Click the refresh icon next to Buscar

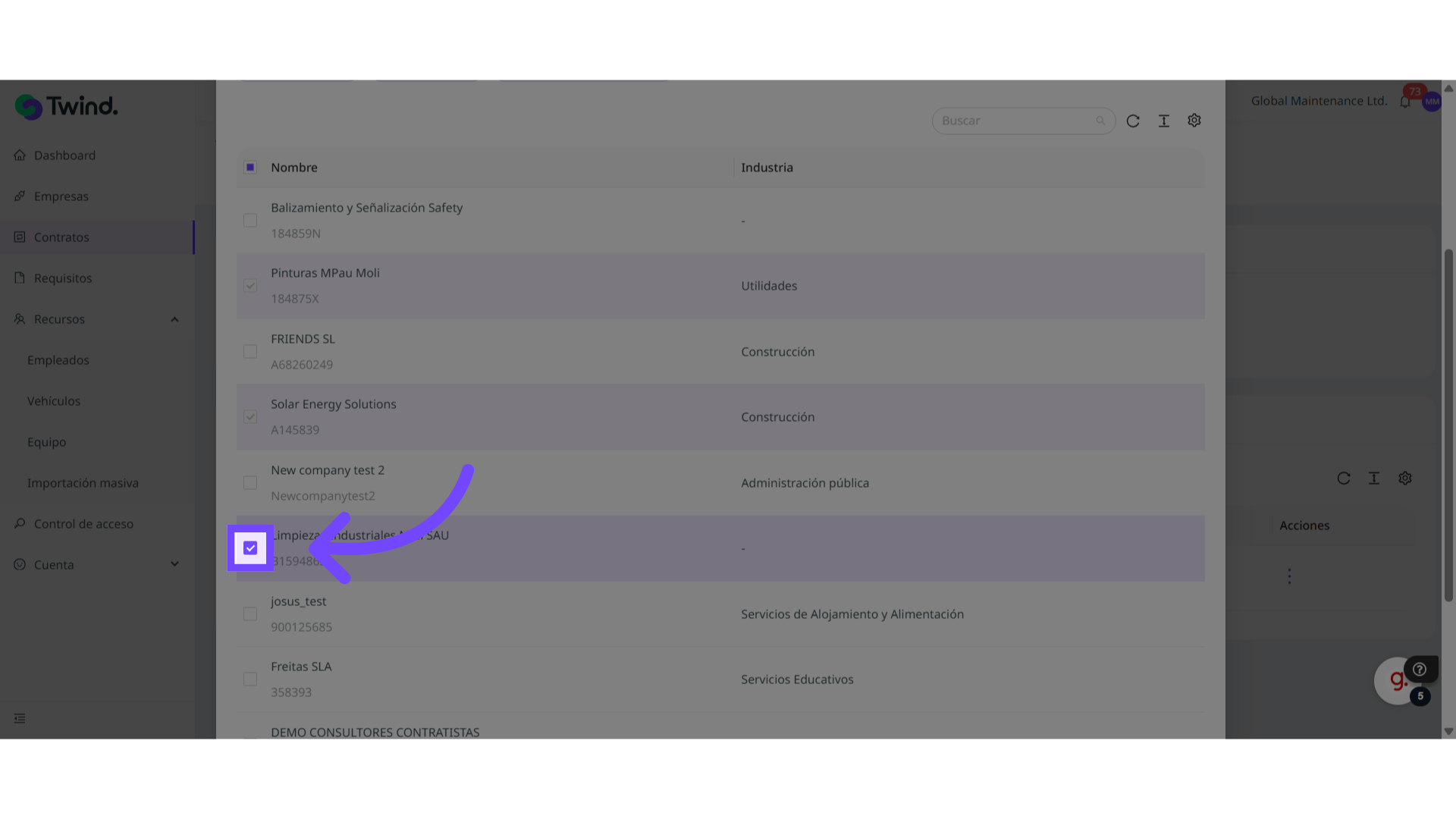coord(1133,121)
